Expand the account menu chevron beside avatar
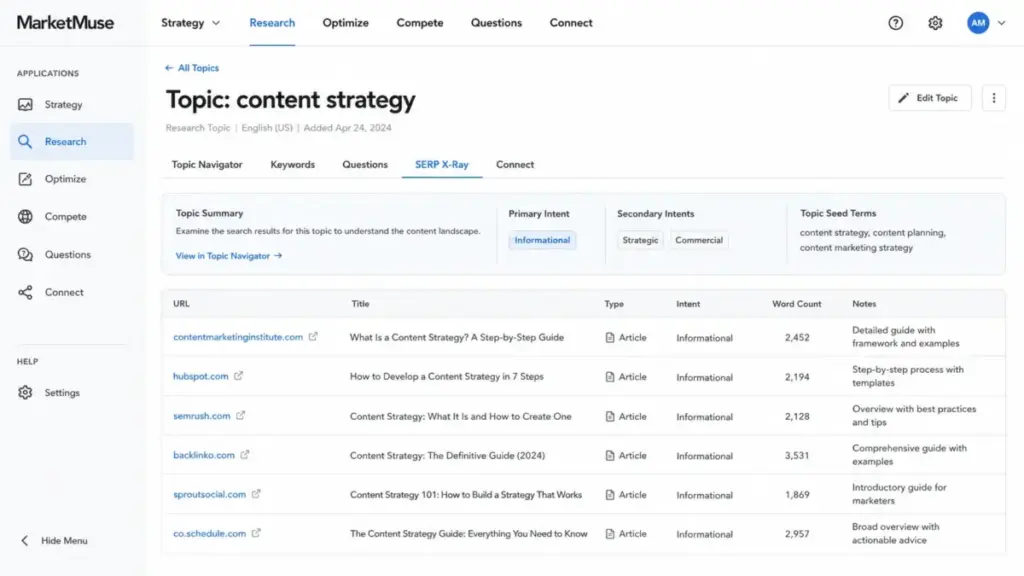 pos(1001,23)
